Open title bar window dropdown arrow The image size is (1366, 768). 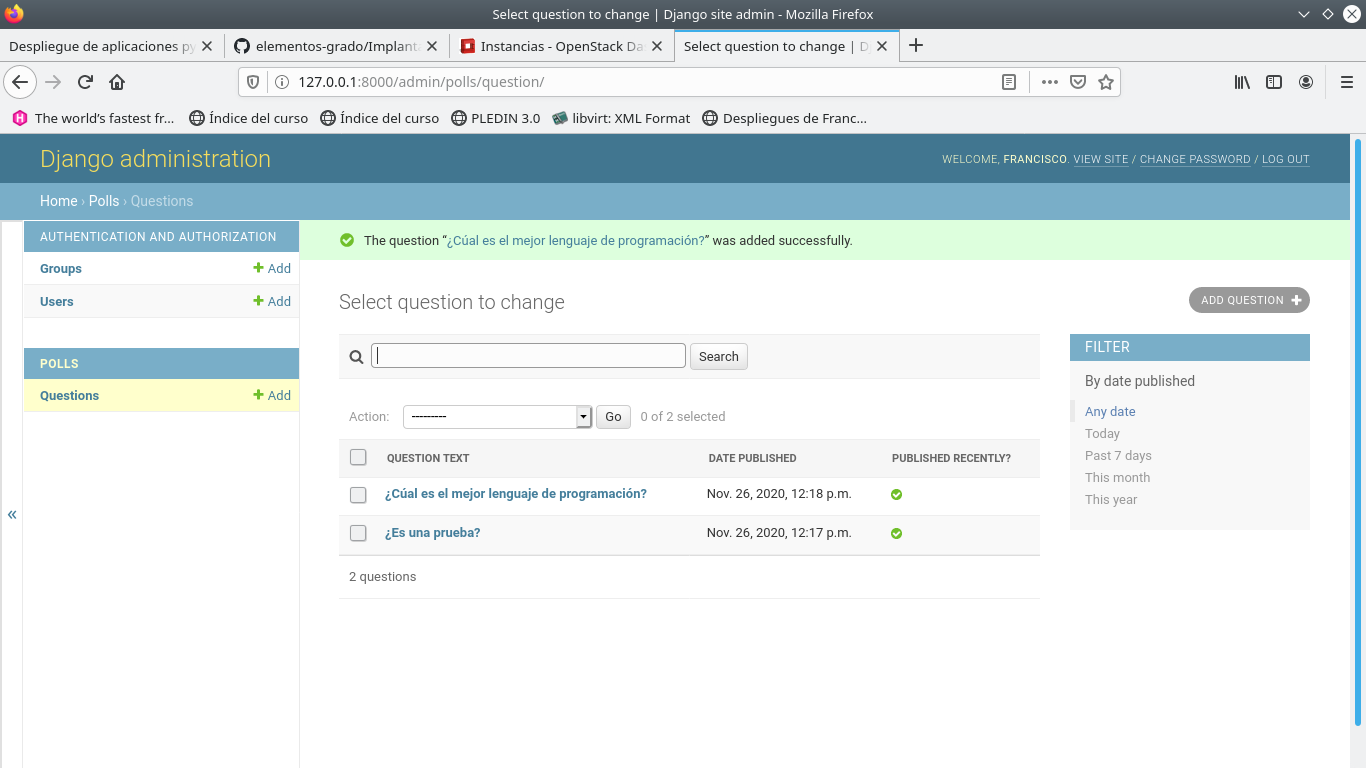[1303, 14]
